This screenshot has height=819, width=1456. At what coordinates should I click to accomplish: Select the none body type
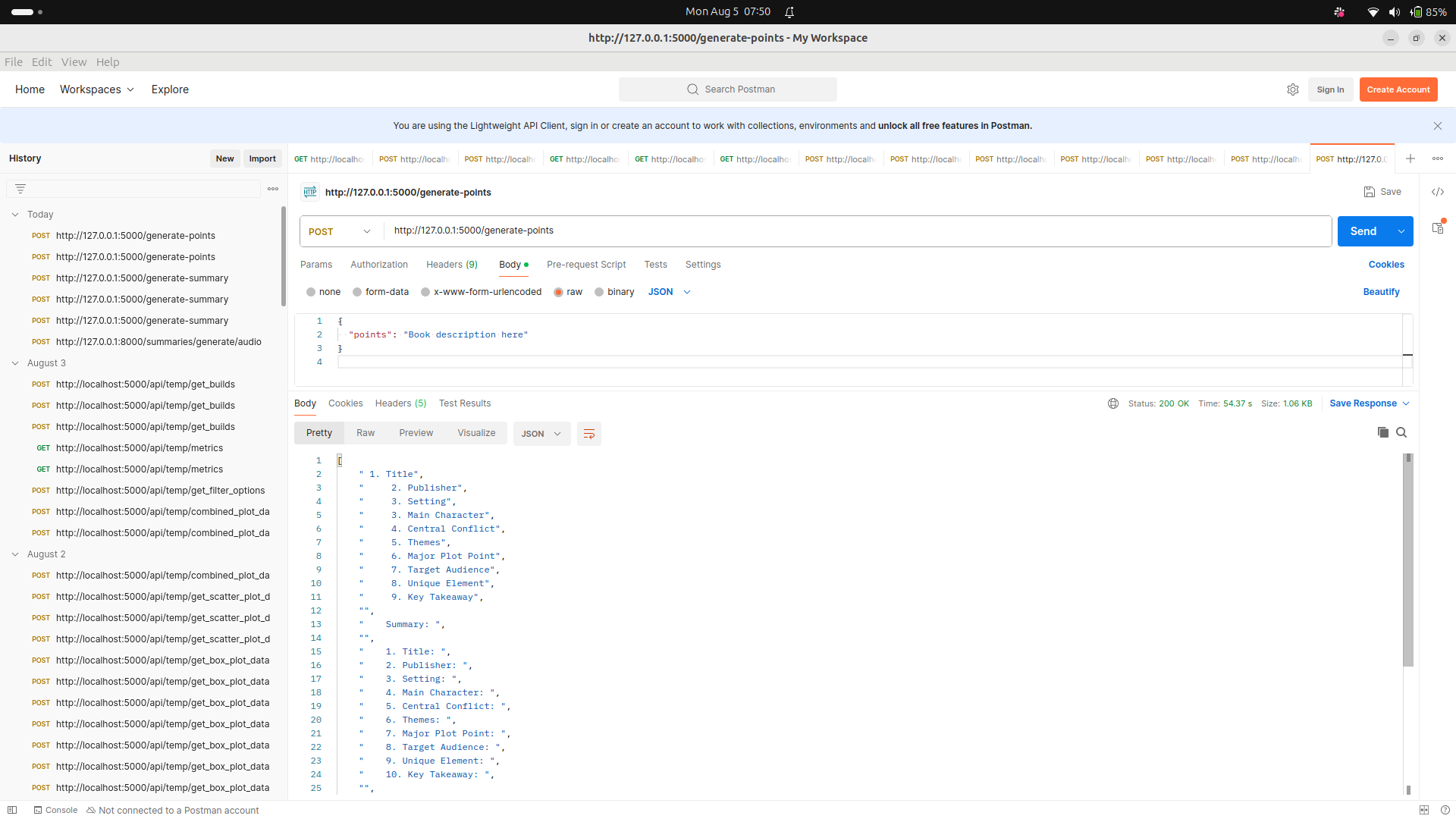tap(311, 292)
